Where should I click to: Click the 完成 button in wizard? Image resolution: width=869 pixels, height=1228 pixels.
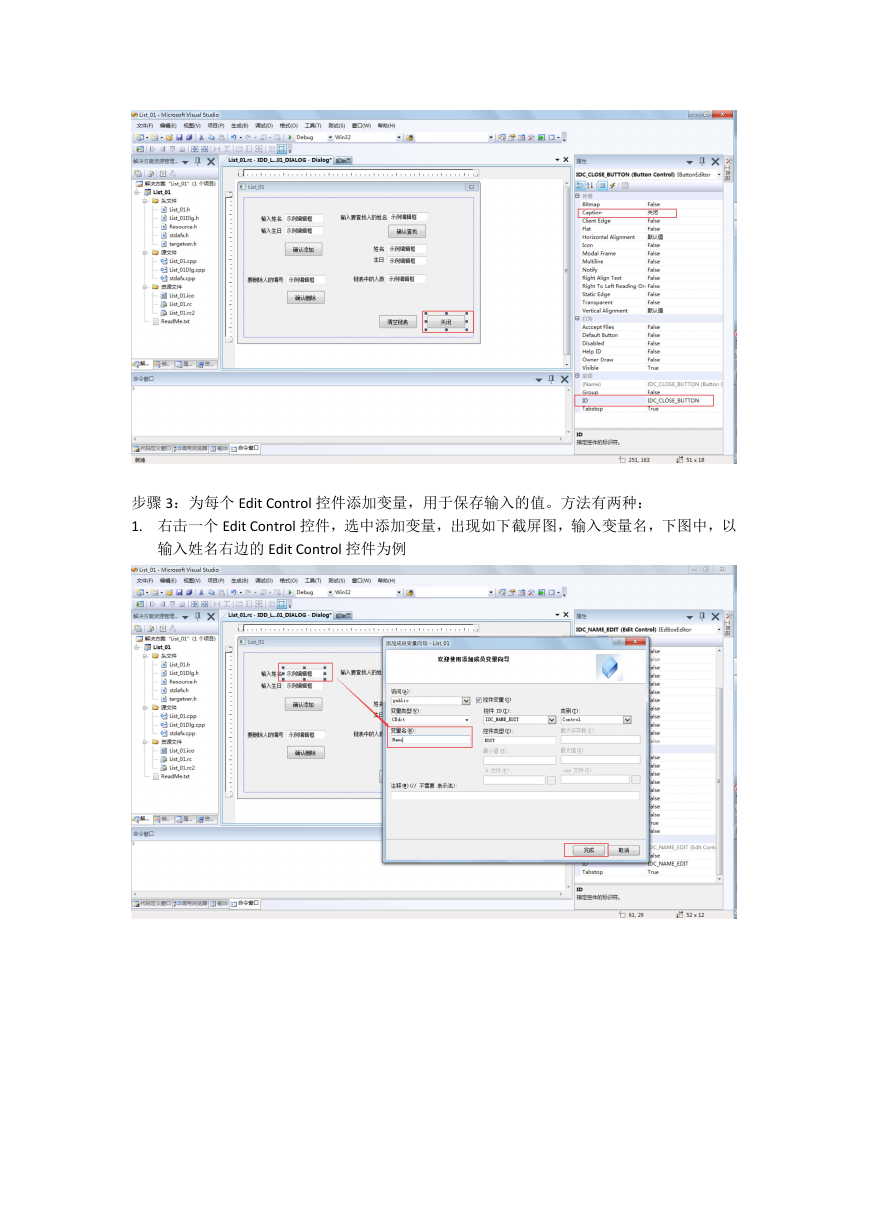click(589, 850)
